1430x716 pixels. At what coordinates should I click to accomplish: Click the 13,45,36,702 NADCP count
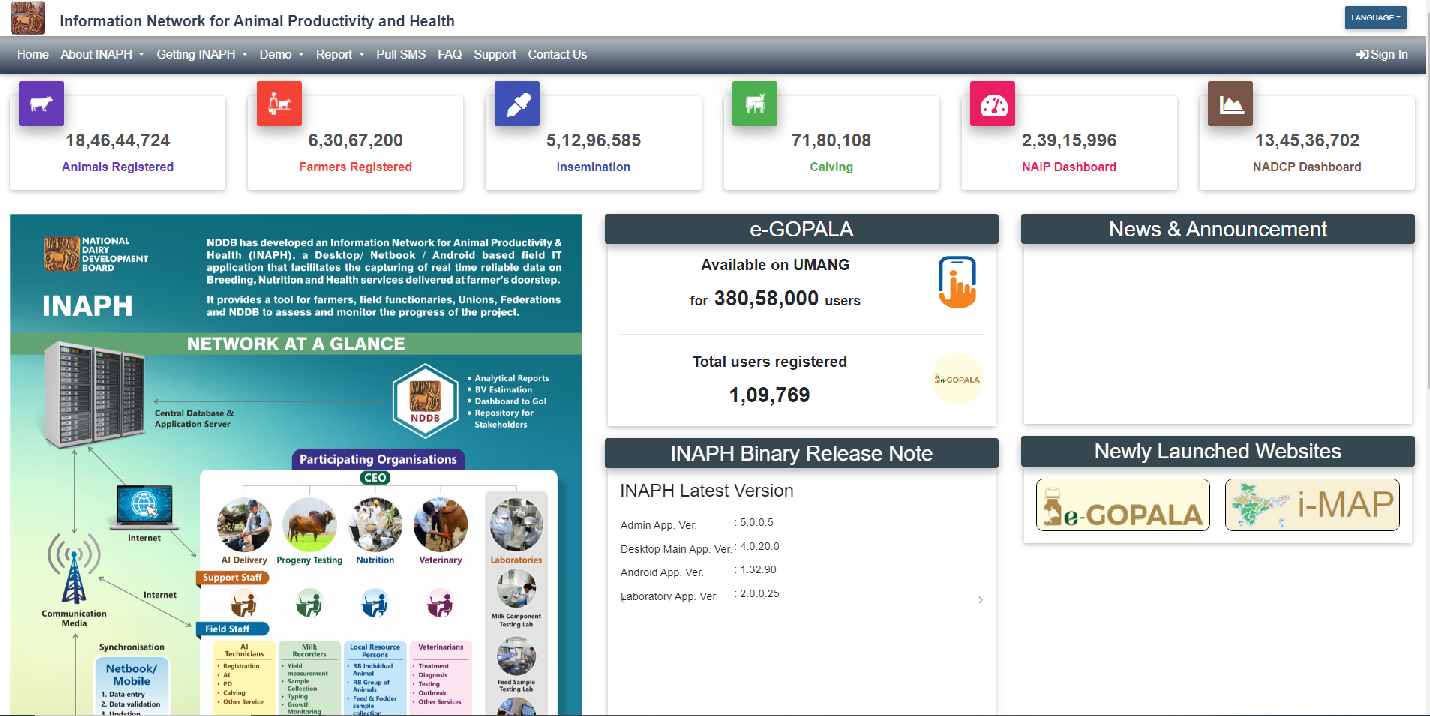1307,141
